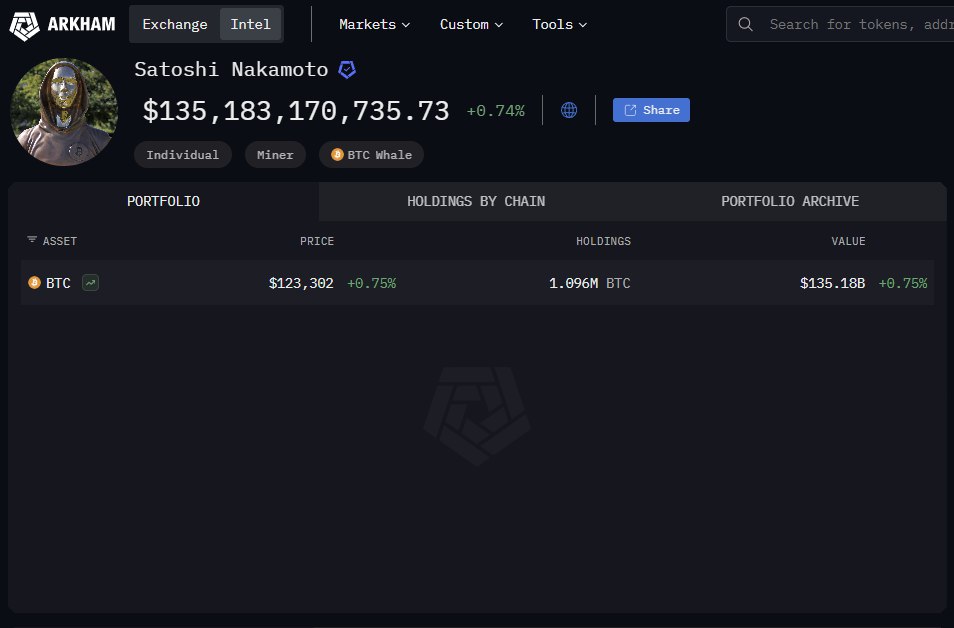Open the search magnifier icon
This screenshot has width=954, height=628.
pyautogui.click(x=745, y=24)
